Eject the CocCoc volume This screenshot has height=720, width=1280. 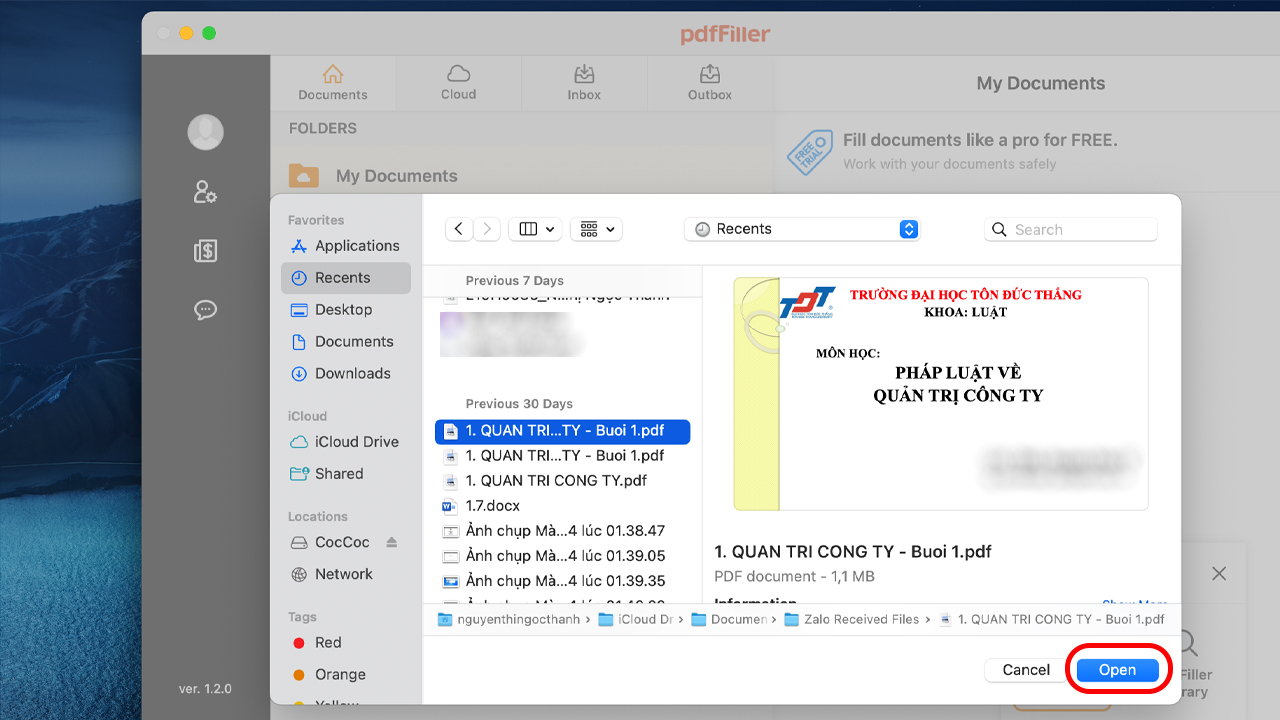coord(392,542)
